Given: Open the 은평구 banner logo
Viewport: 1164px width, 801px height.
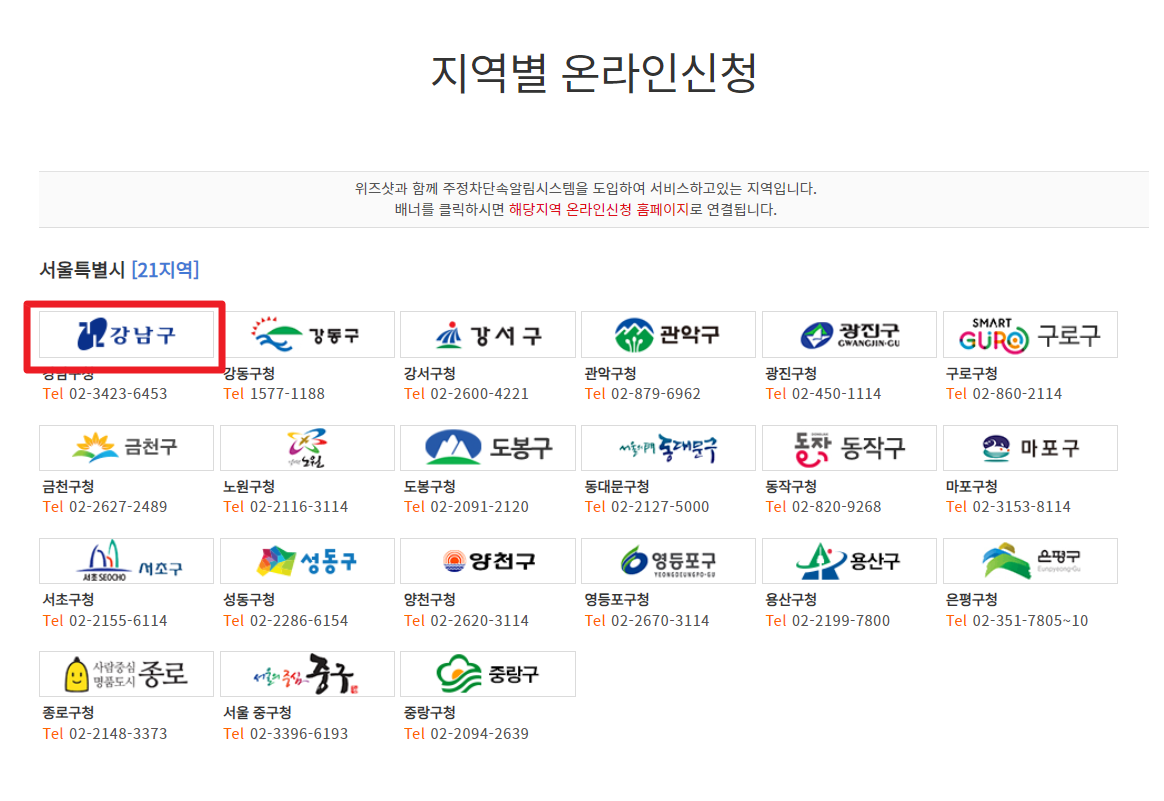Looking at the screenshot, I should [x=1030, y=561].
